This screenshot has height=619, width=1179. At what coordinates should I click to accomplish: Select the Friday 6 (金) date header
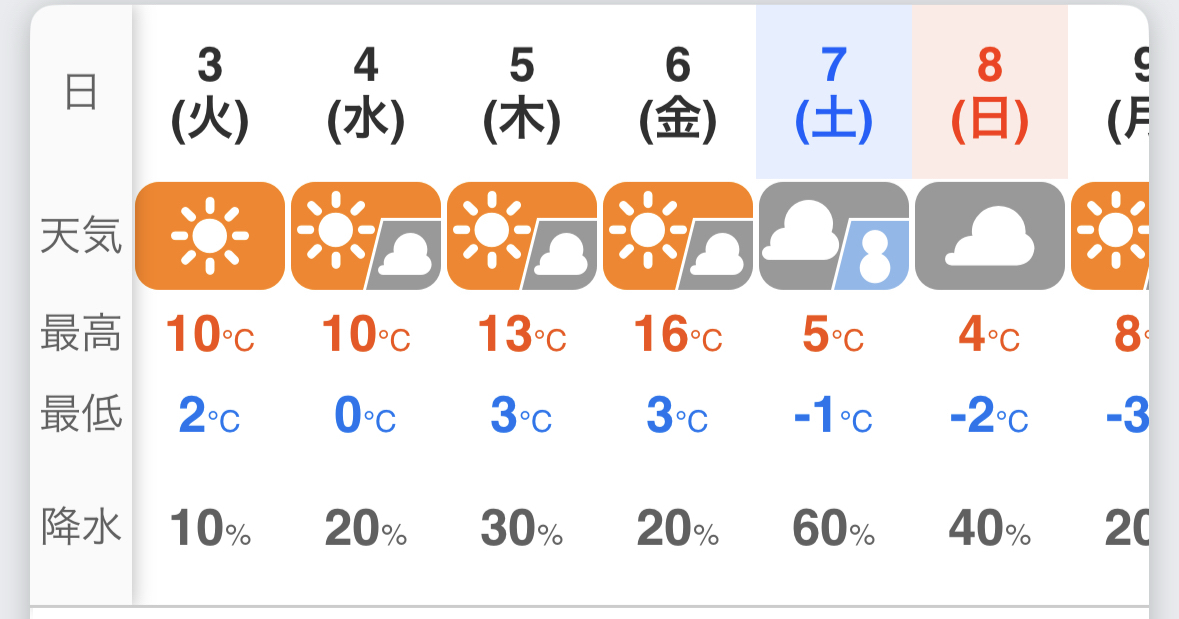point(678,94)
